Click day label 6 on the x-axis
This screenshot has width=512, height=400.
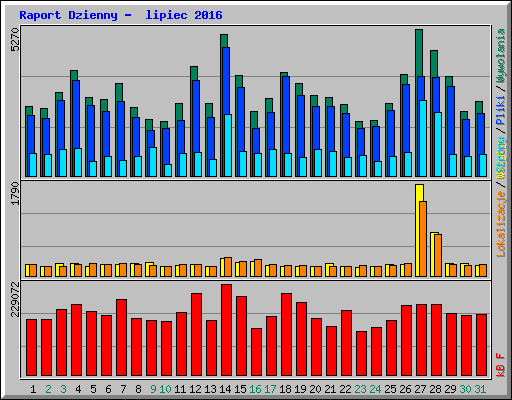coord(108,389)
